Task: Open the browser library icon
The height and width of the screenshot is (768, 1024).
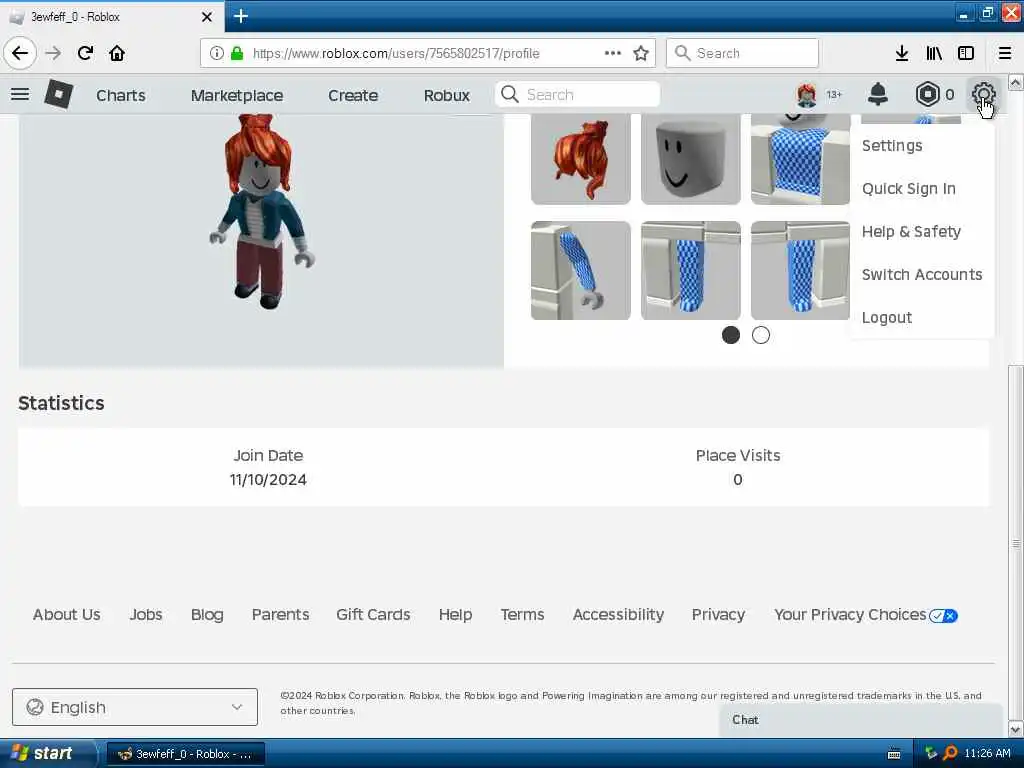Action: pyautogui.click(x=934, y=53)
